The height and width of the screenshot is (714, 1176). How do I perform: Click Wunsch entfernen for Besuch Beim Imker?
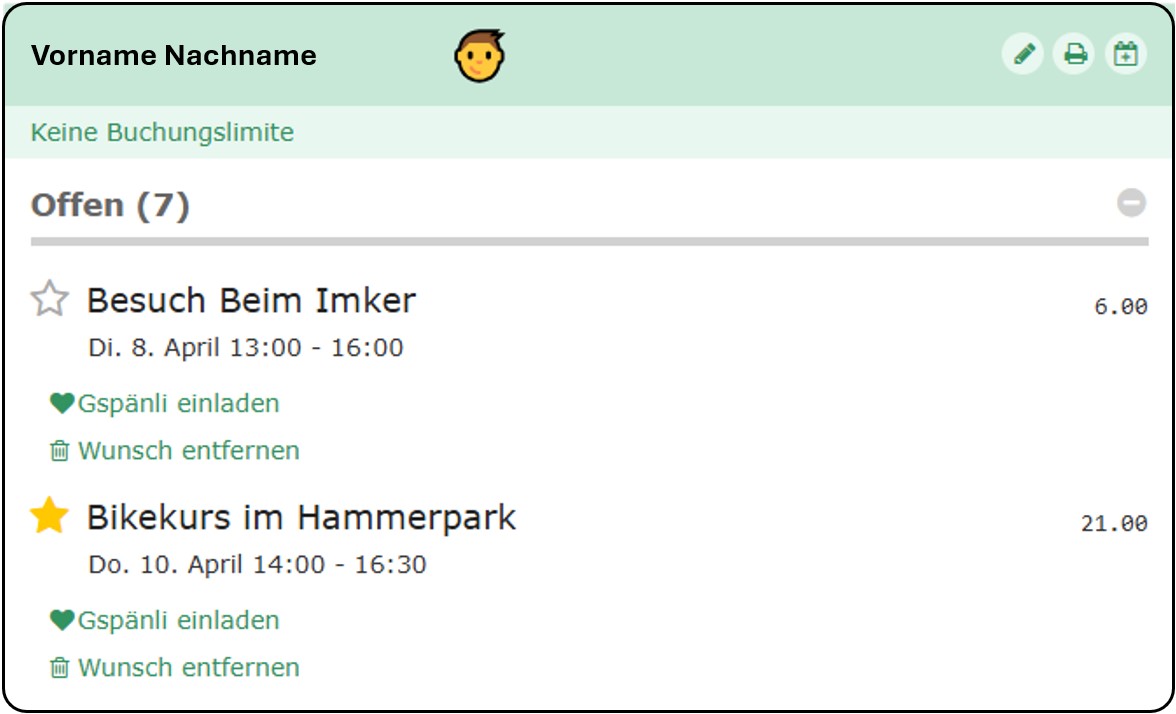[x=188, y=451]
